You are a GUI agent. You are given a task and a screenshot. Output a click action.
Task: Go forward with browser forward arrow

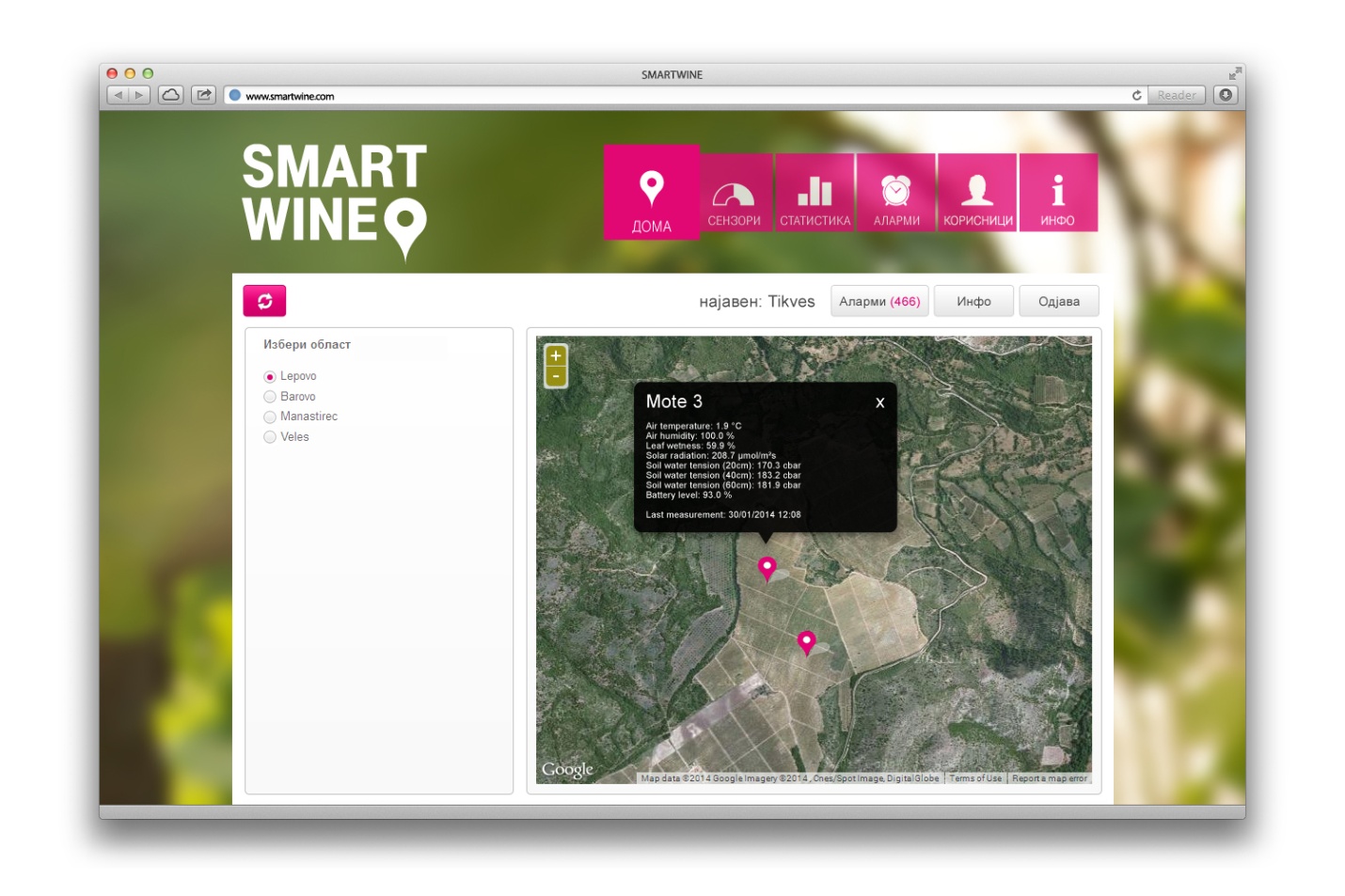(x=139, y=95)
